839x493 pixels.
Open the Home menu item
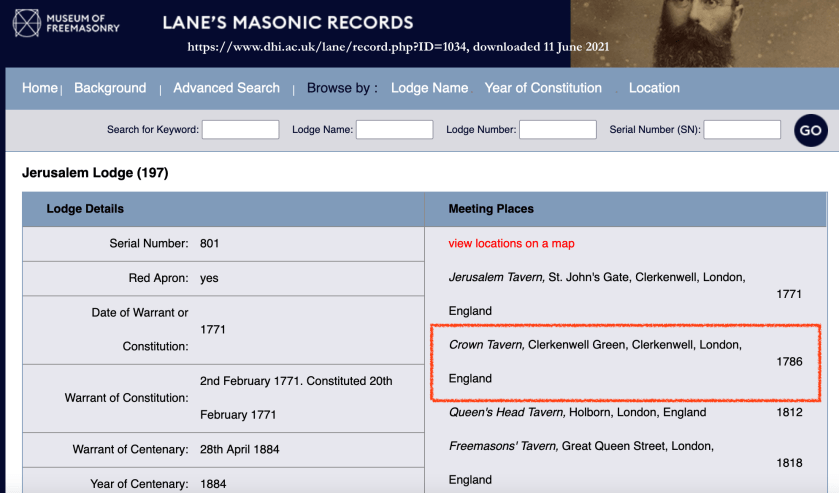pos(40,88)
